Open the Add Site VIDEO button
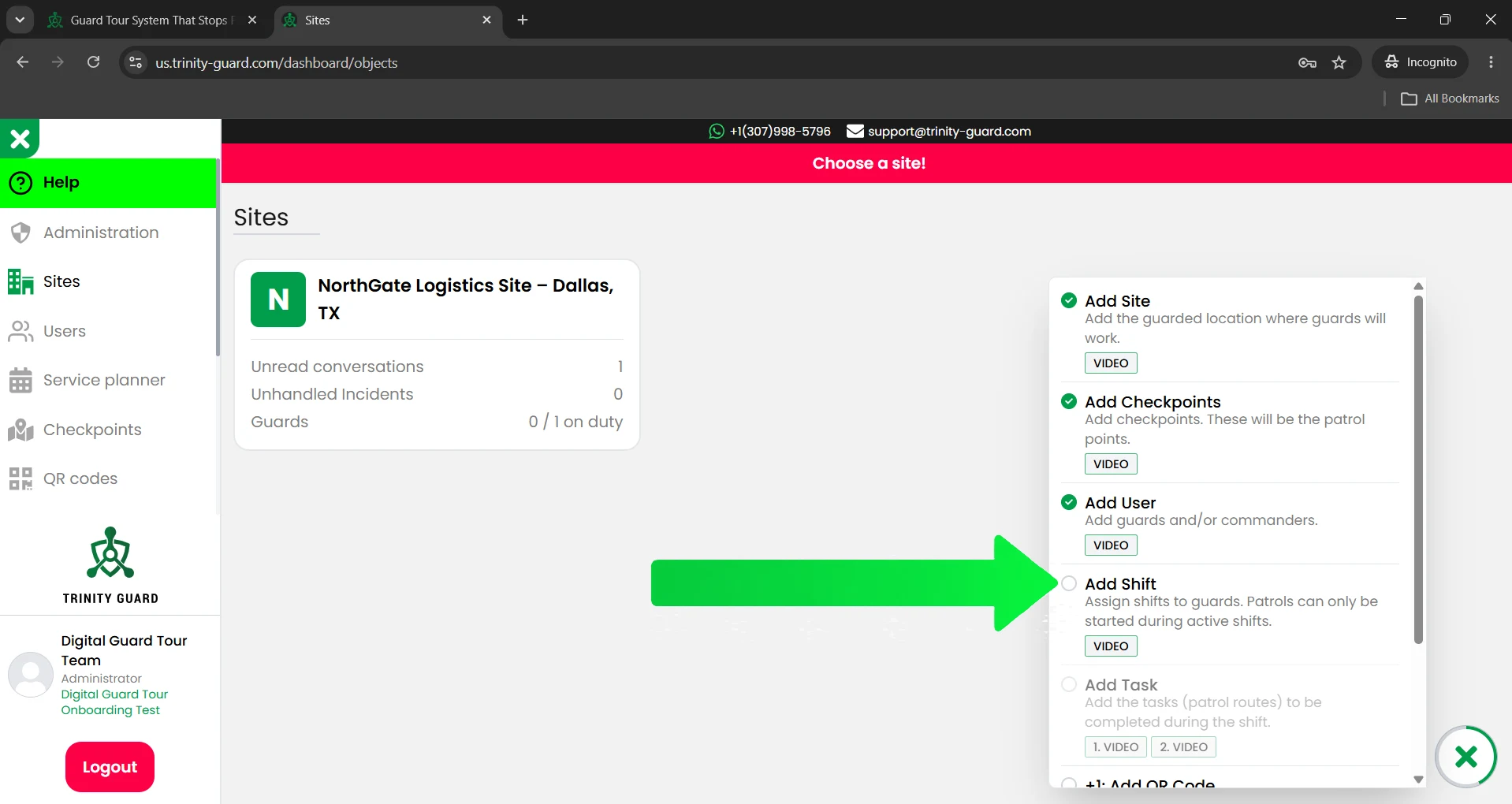The height and width of the screenshot is (804, 1512). pos(1111,363)
